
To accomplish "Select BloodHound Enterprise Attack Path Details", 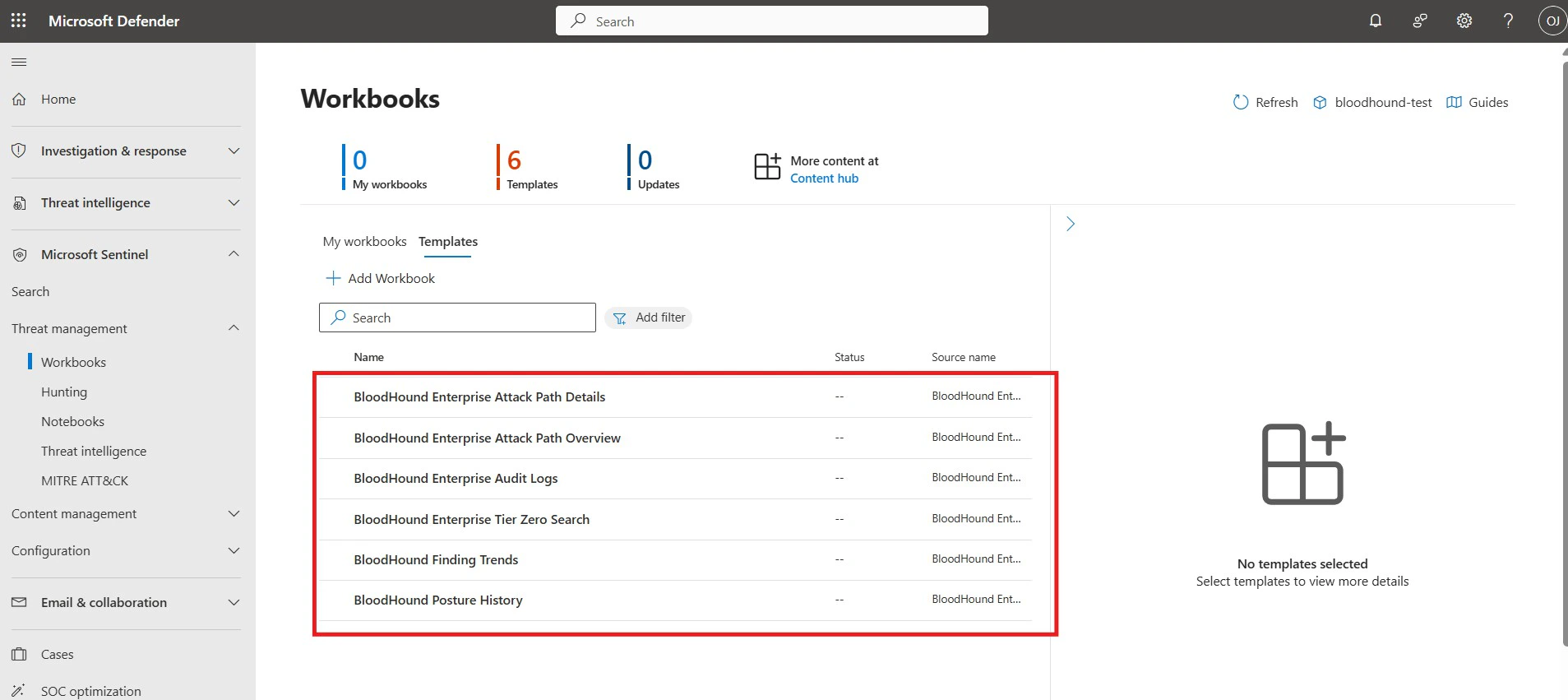I will 479,396.
